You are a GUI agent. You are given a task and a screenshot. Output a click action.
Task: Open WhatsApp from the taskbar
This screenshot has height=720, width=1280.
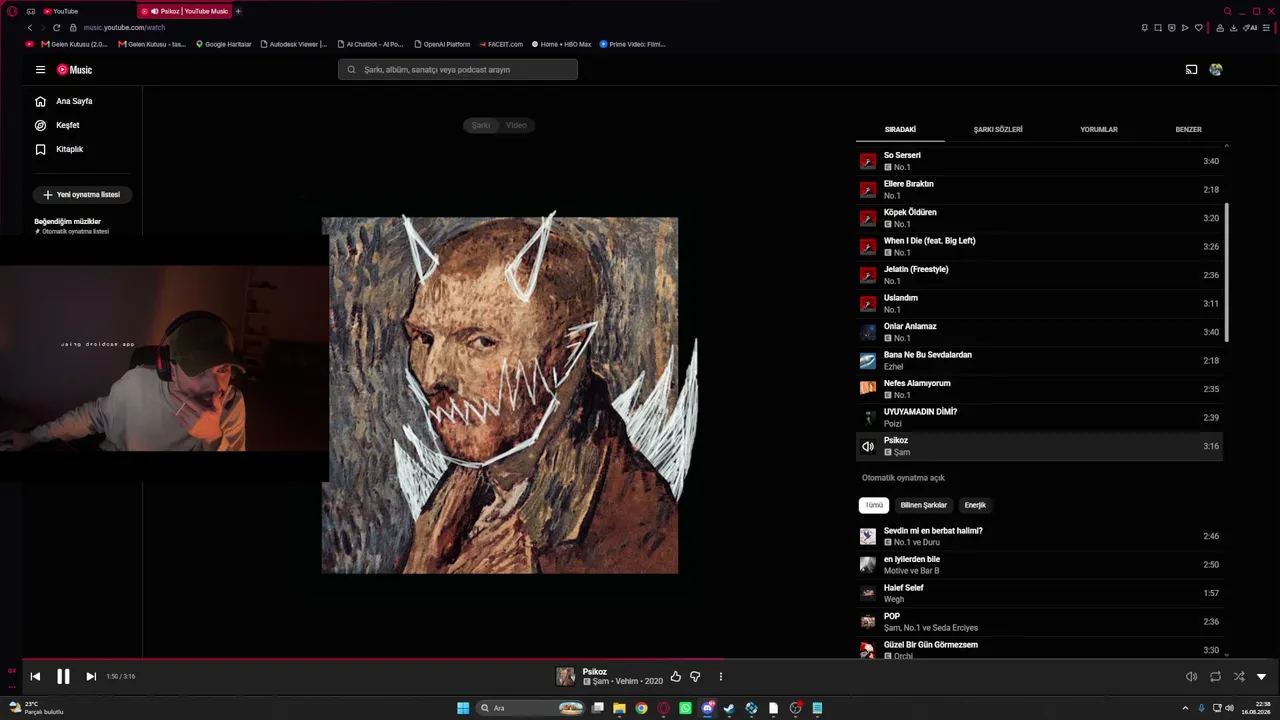pyautogui.click(x=685, y=708)
